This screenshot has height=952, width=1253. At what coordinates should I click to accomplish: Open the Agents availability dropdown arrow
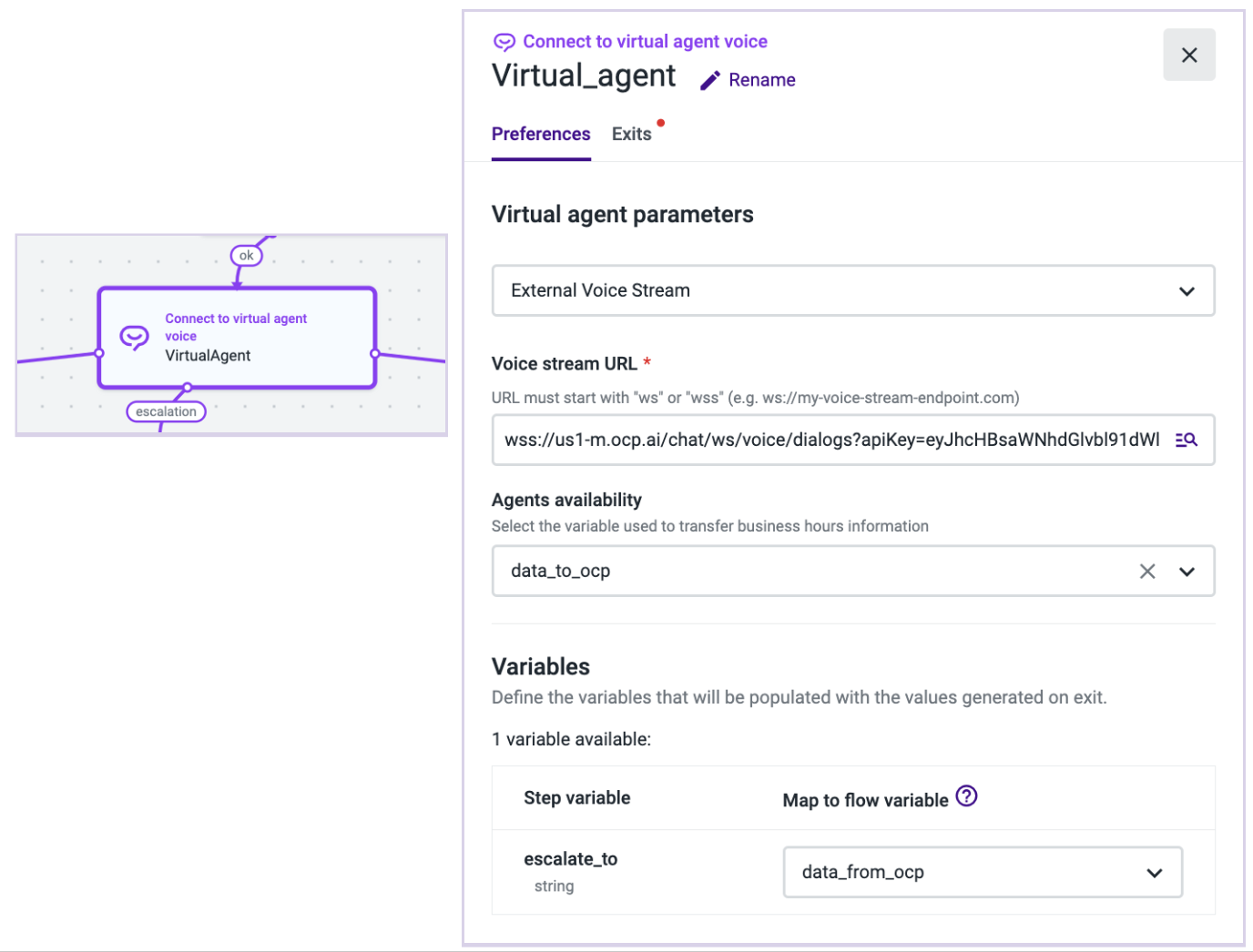[1186, 572]
